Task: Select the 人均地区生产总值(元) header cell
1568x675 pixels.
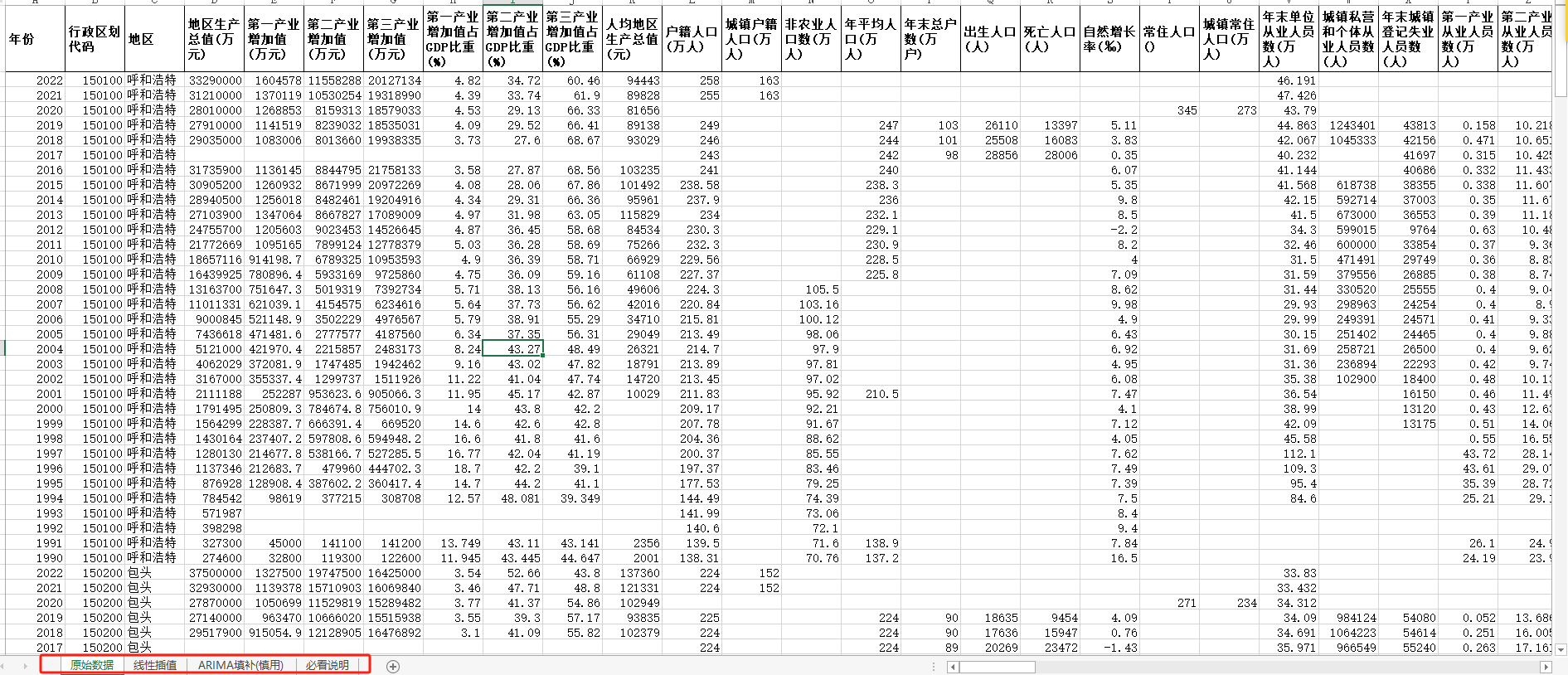Action: [632, 39]
